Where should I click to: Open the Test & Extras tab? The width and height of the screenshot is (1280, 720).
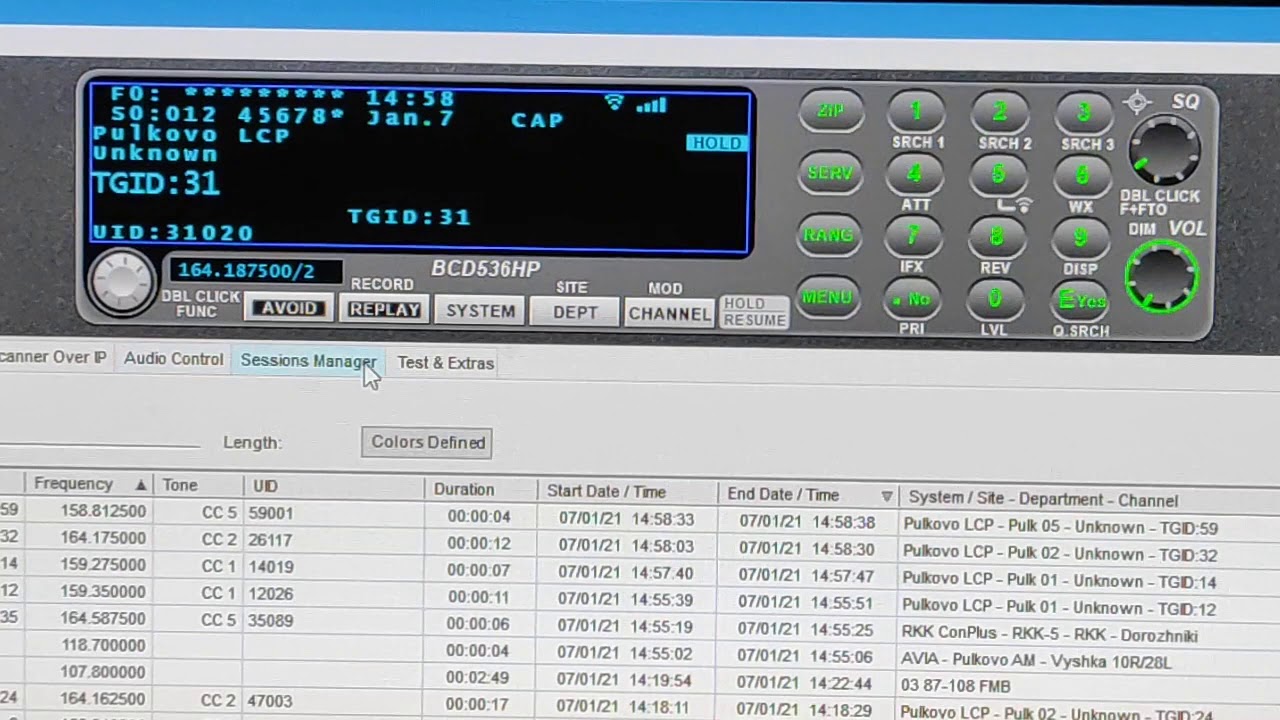[446, 363]
